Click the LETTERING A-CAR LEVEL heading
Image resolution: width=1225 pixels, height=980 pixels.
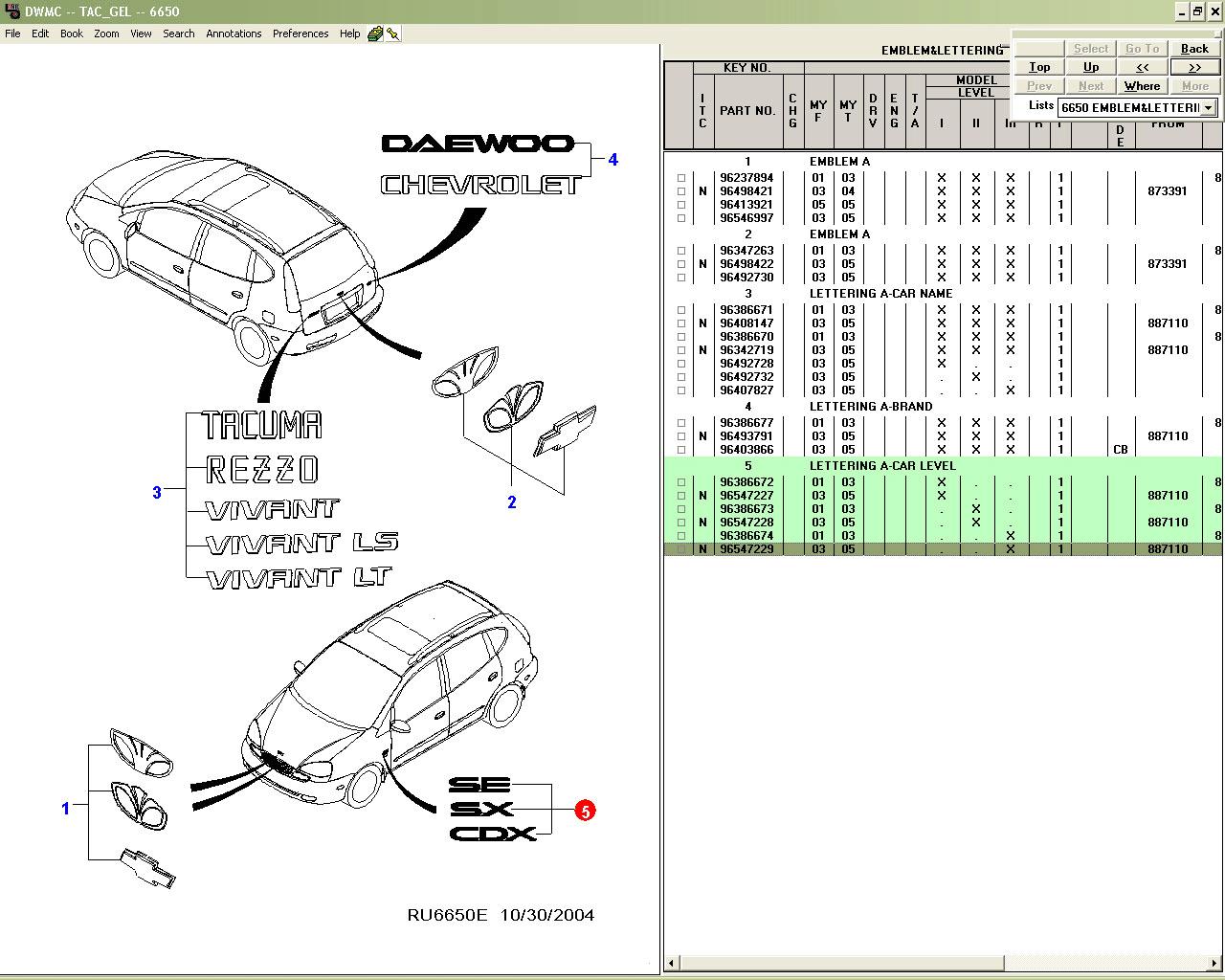pyautogui.click(x=882, y=466)
